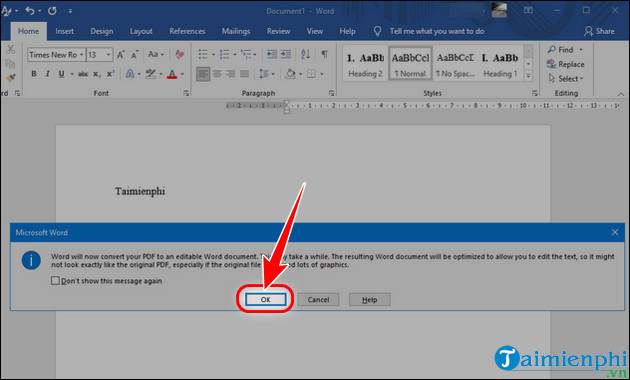This screenshot has height=380, width=630.
Task: Open the Home ribbon tab
Action: coord(28,31)
